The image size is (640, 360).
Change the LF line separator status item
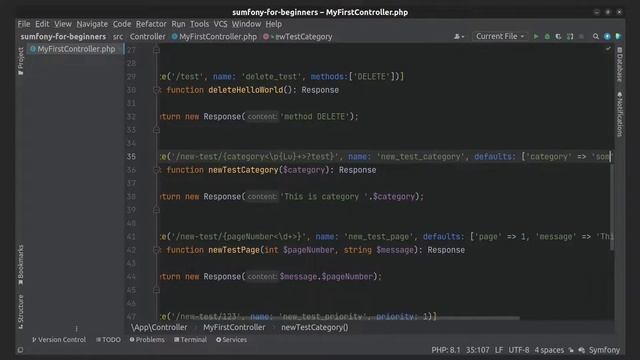[x=499, y=350]
